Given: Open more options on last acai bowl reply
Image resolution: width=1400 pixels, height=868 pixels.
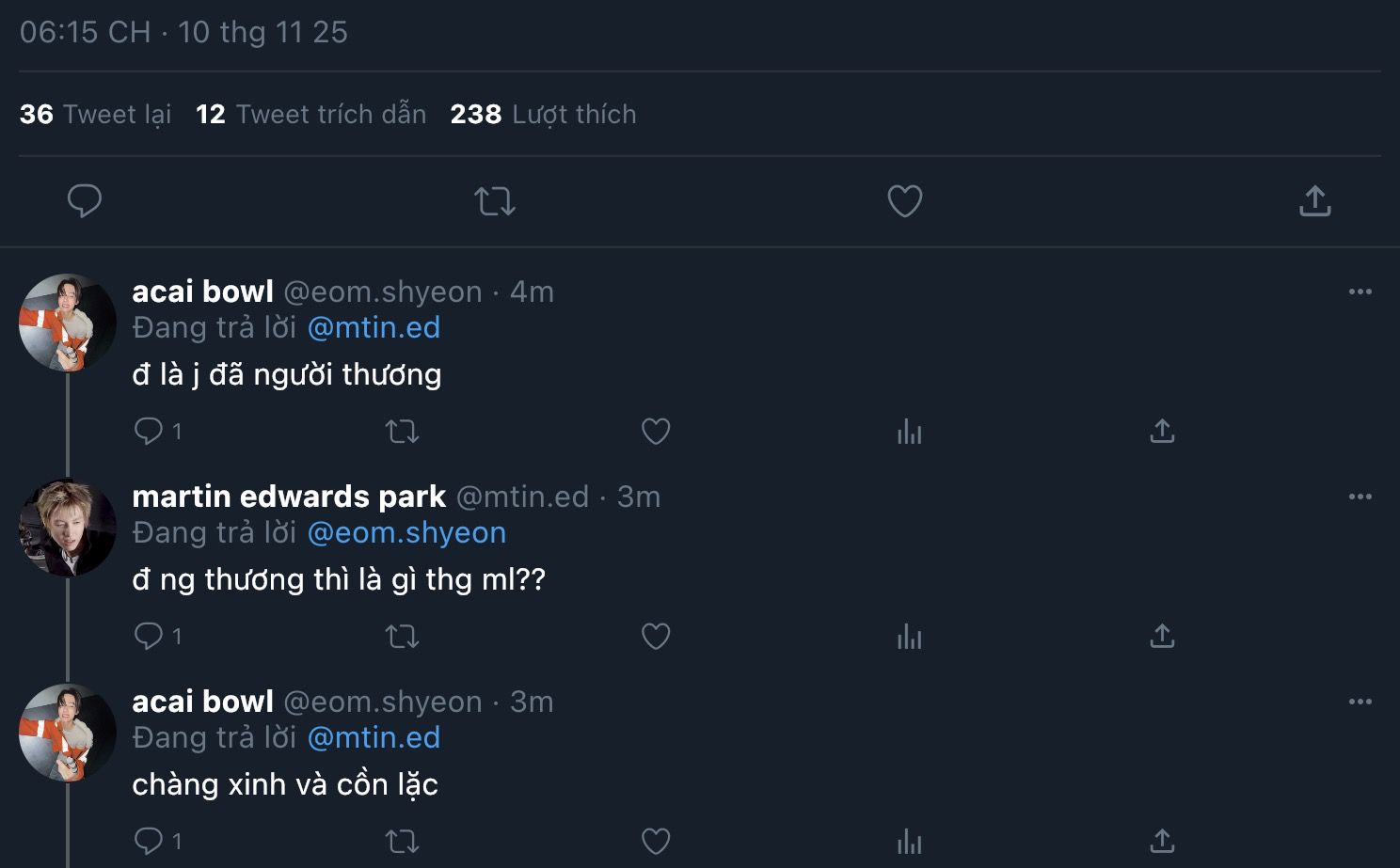Looking at the screenshot, I should point(1360,702).
